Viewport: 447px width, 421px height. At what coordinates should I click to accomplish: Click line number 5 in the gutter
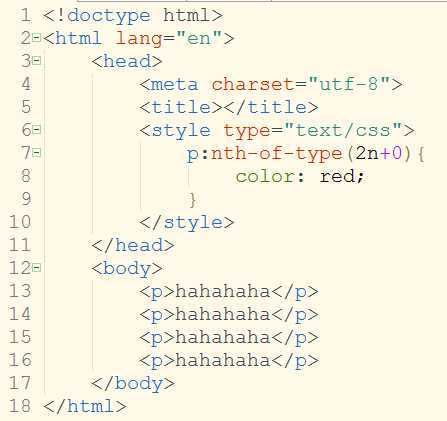coord(26,107)
